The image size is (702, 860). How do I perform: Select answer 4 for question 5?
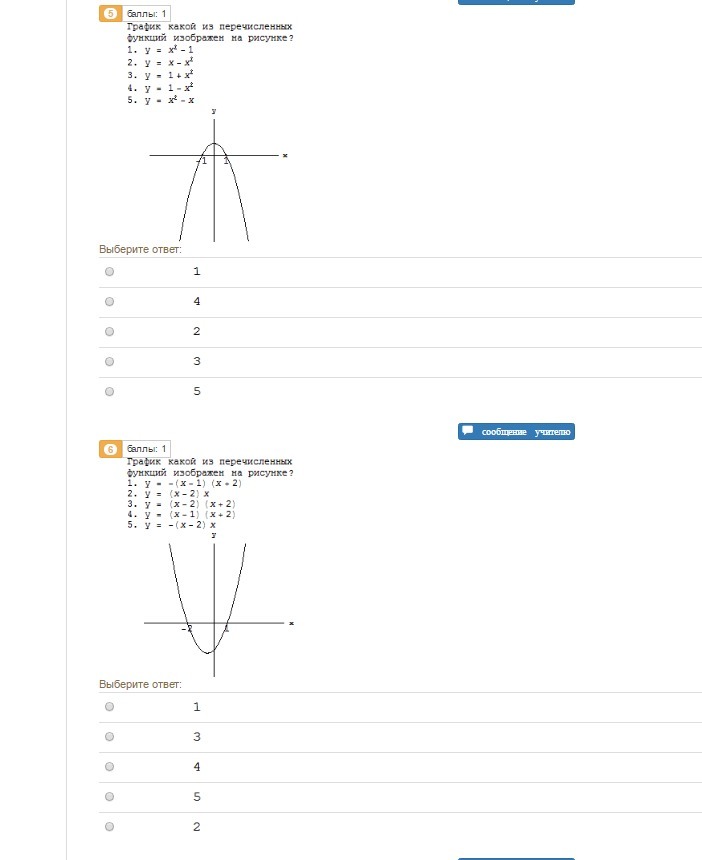[110, 302]
